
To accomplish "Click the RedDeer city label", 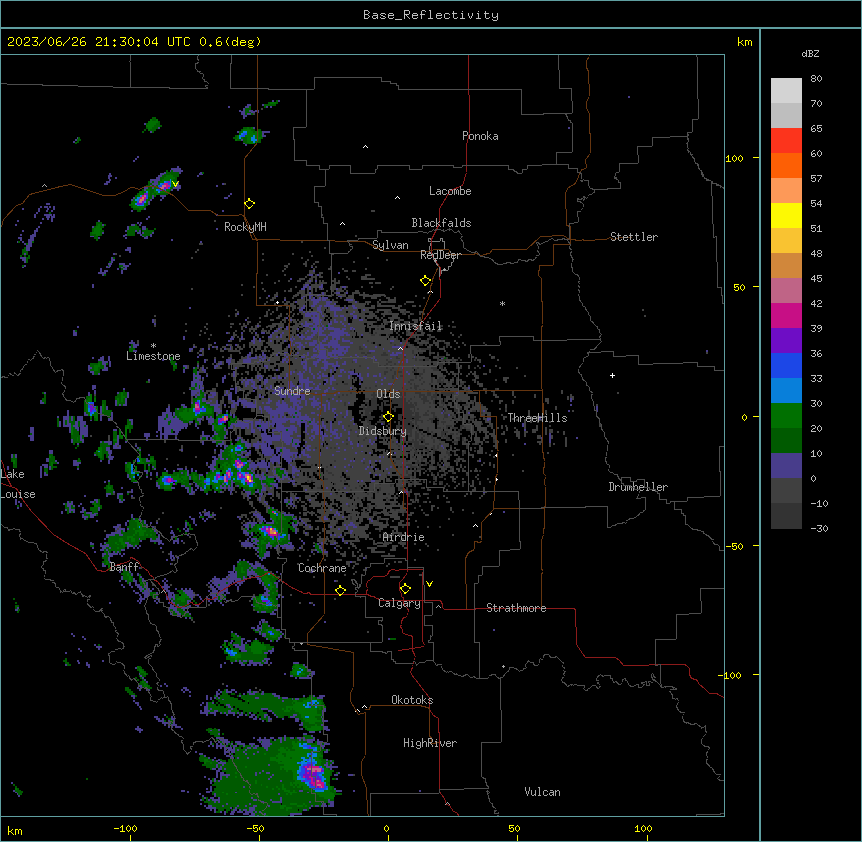I will click(440, 255).
